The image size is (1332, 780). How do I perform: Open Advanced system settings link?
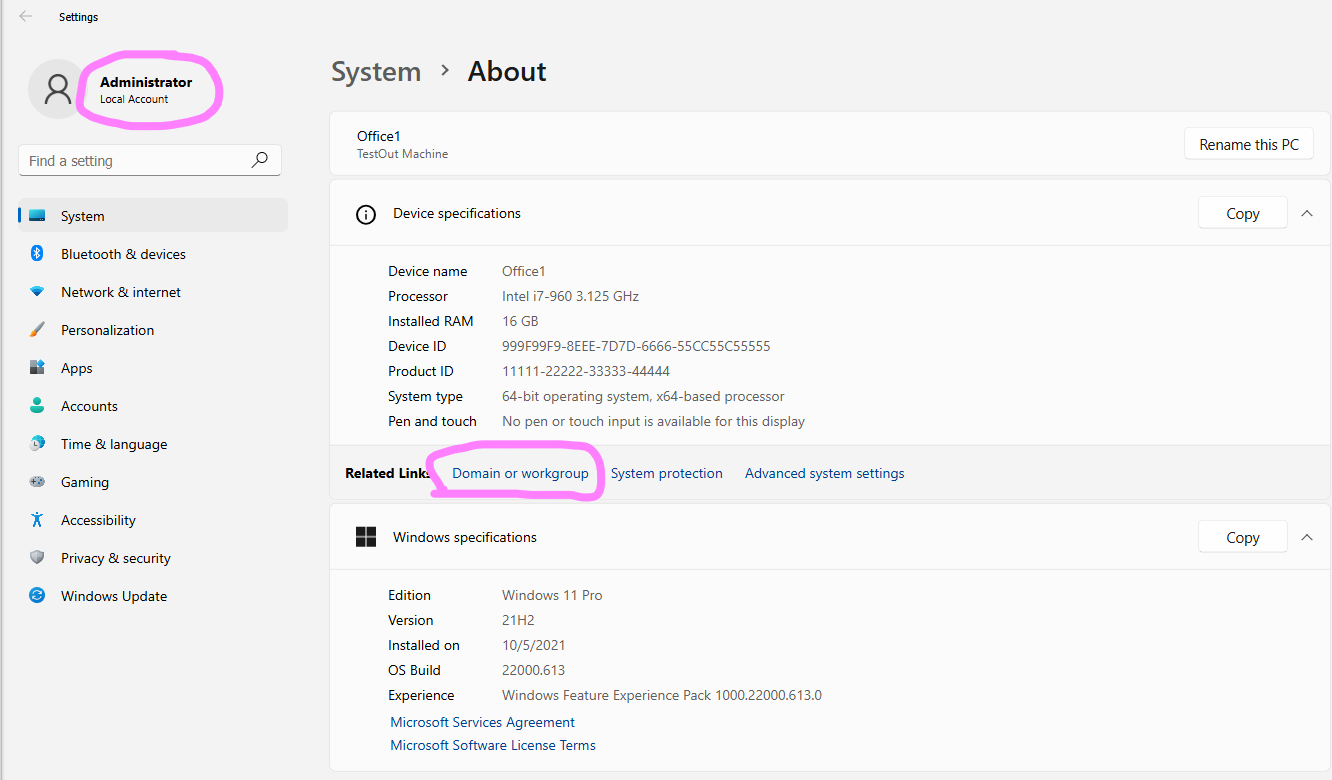tap(825, 473)
